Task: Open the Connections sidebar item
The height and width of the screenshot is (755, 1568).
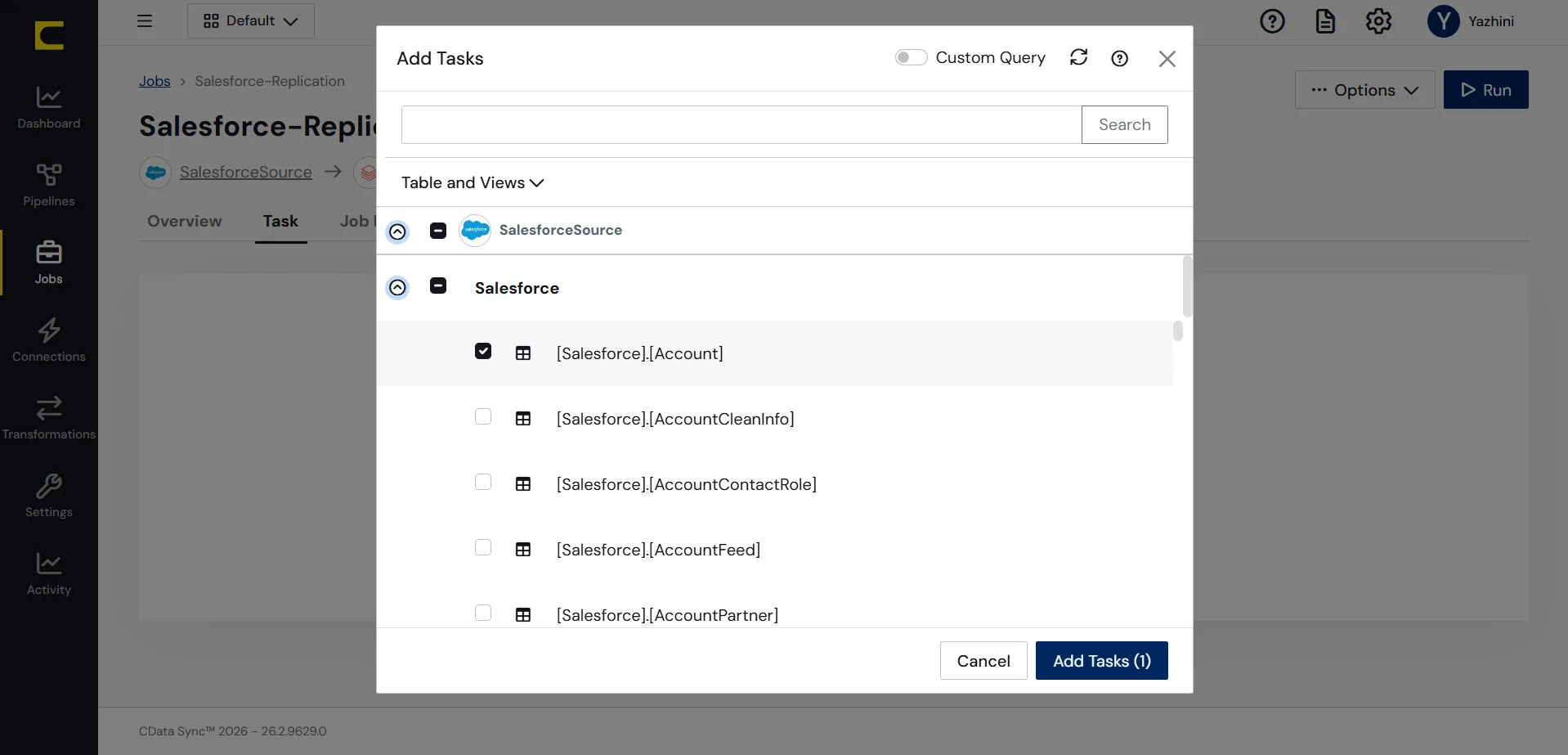Action: tap(49, 340)
